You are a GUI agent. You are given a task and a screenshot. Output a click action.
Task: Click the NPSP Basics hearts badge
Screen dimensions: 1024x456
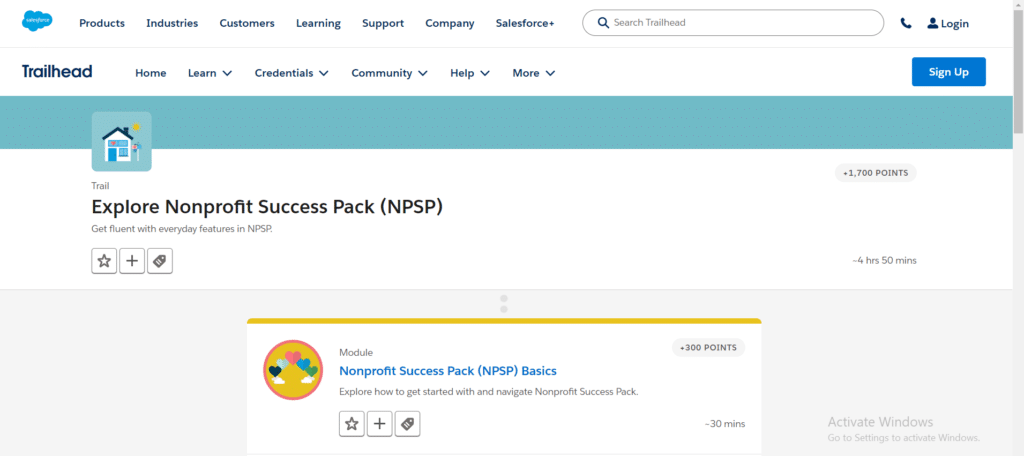[x=293, y=370]
